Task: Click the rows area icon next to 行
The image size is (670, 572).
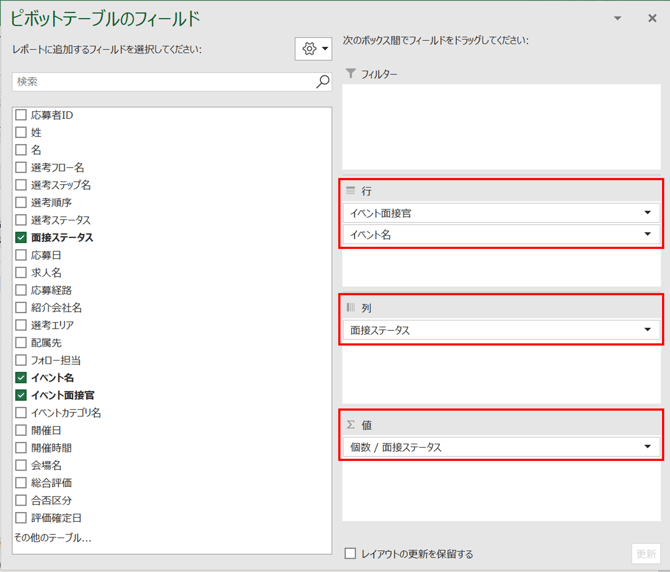Action: pos(350,191)
